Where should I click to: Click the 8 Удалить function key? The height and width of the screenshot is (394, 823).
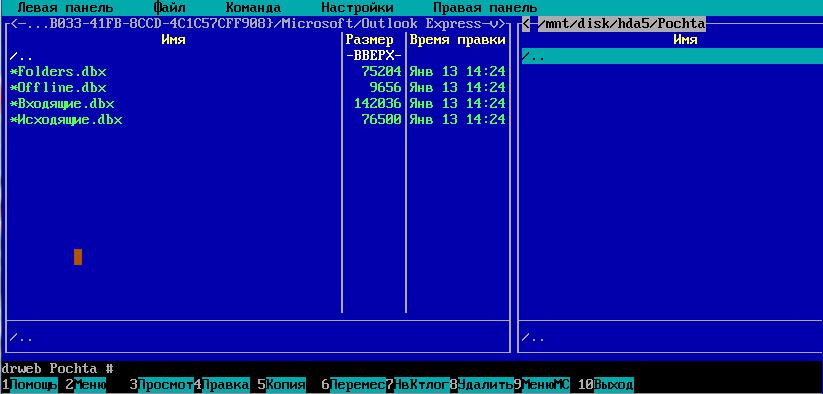481,385
